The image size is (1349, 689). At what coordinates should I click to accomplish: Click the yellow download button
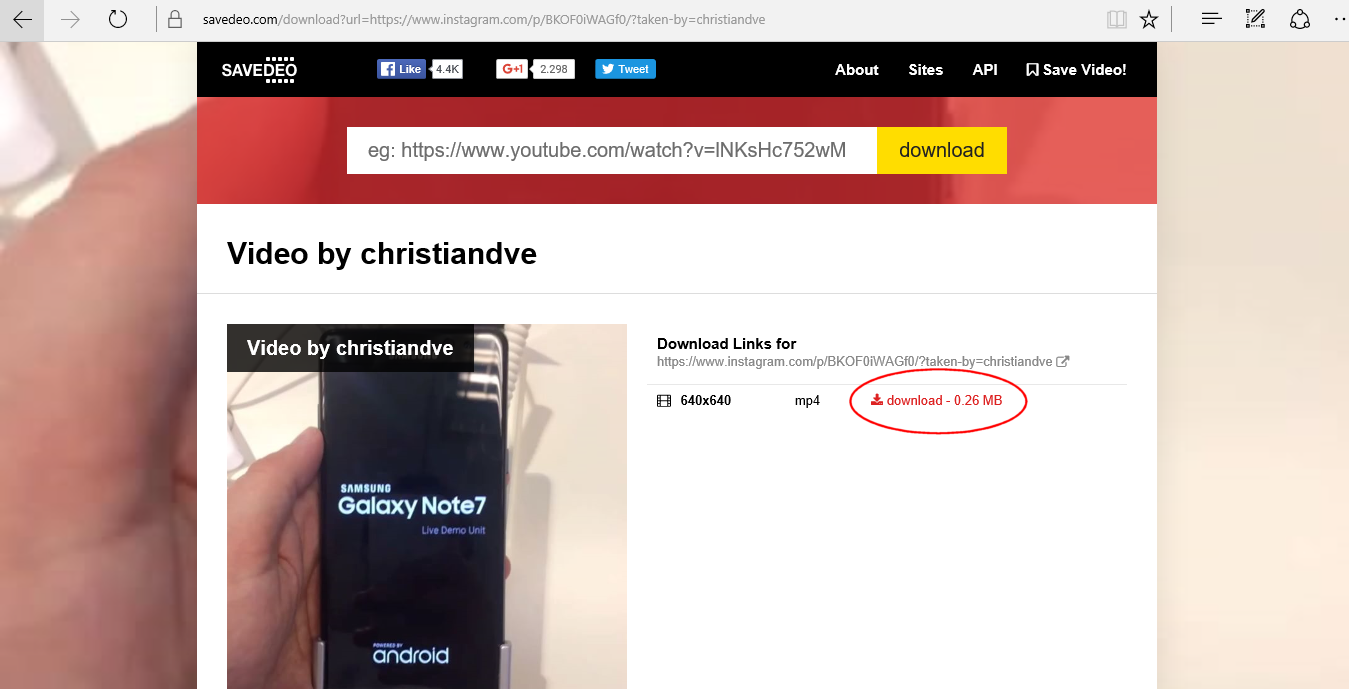point(942,150)
